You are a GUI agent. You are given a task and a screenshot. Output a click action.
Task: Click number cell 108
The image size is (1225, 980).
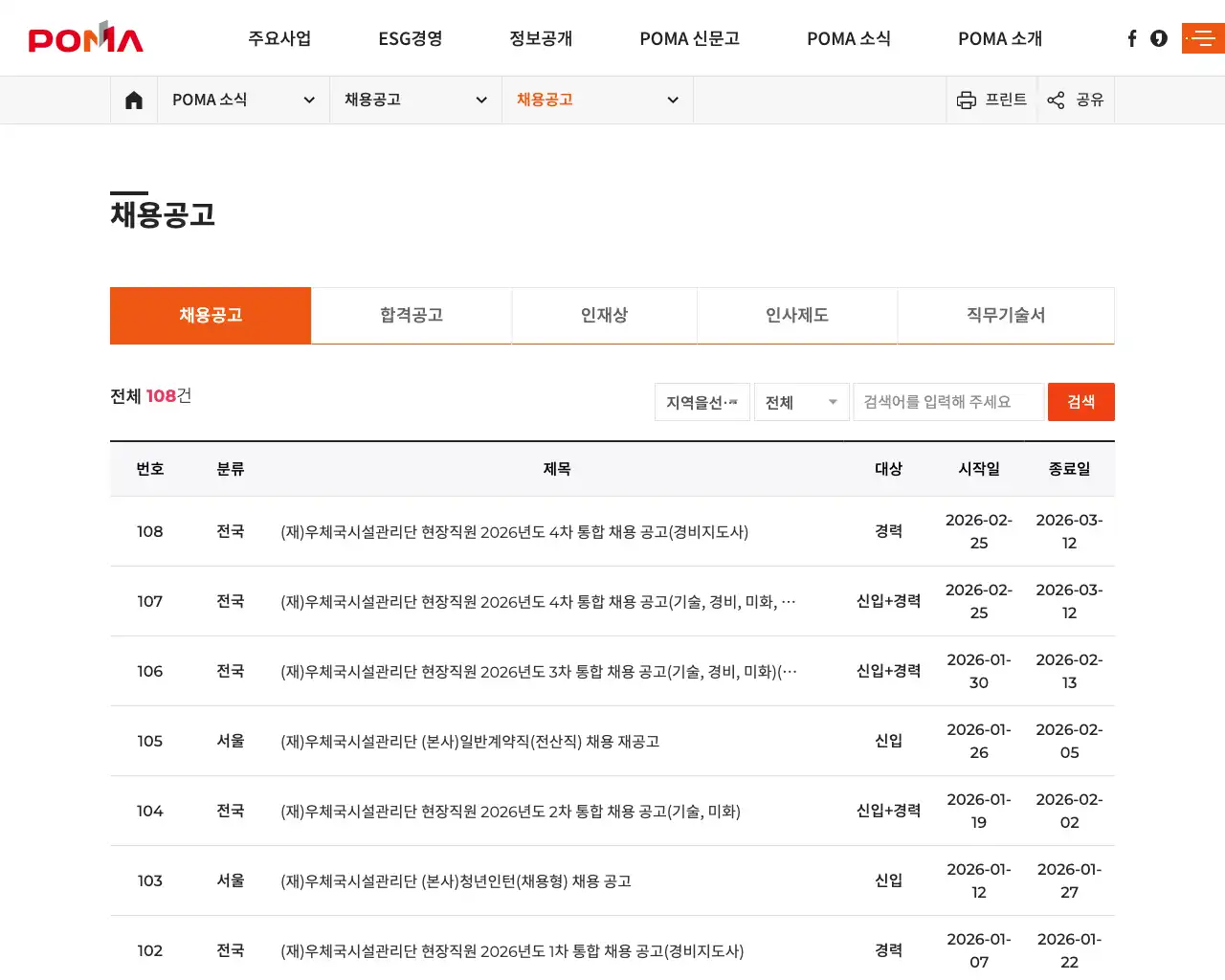tap(150, 531)
